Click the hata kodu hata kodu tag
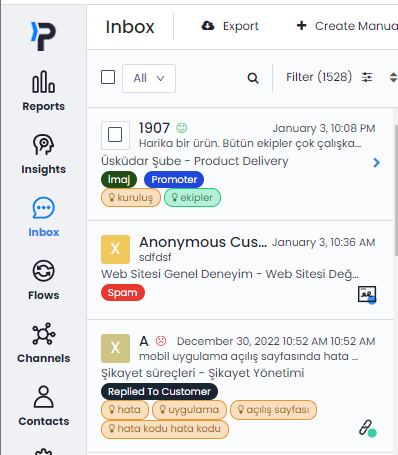398x455 pixels. coord(165,429)
